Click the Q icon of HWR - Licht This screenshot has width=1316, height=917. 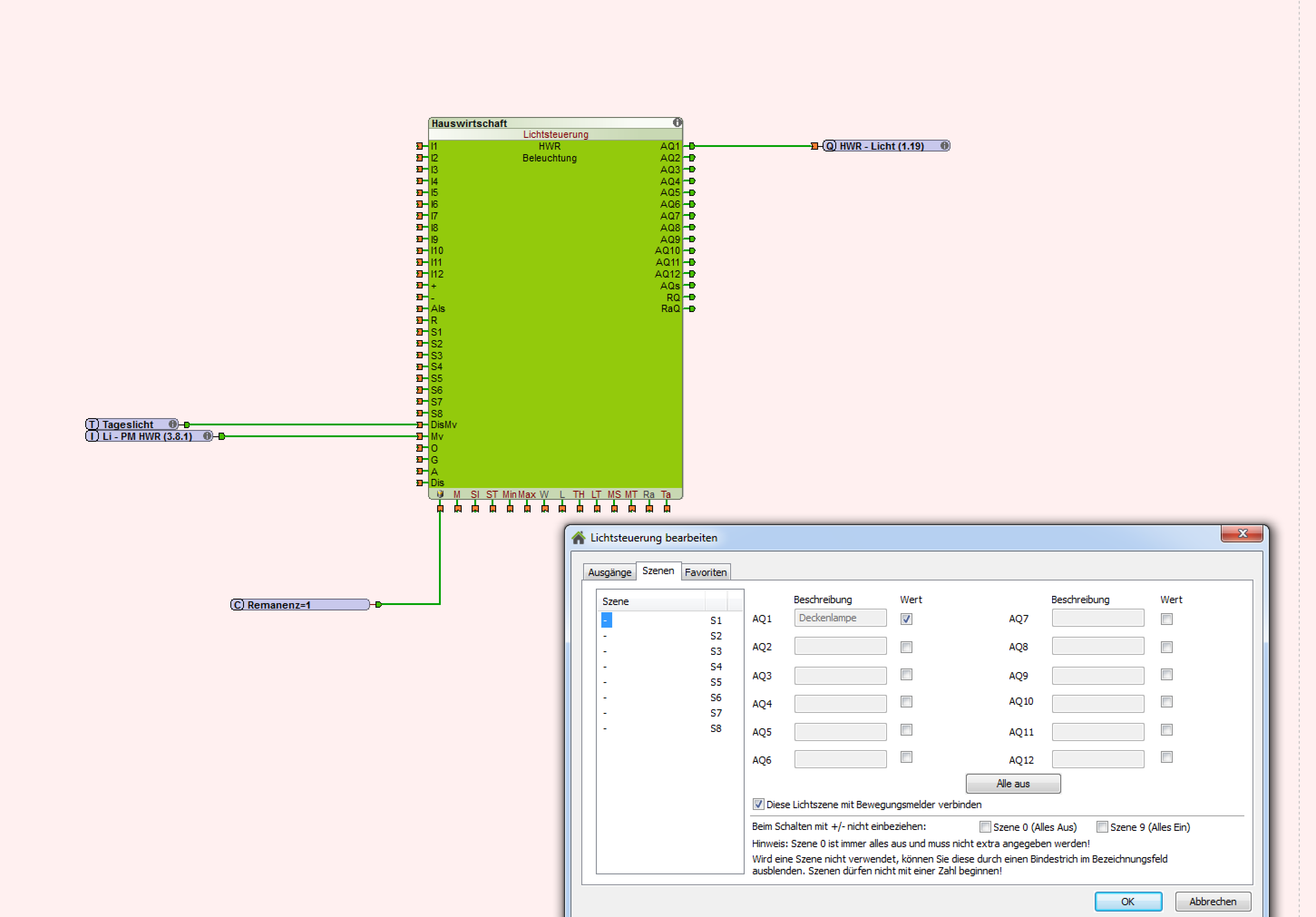point(830,146)
